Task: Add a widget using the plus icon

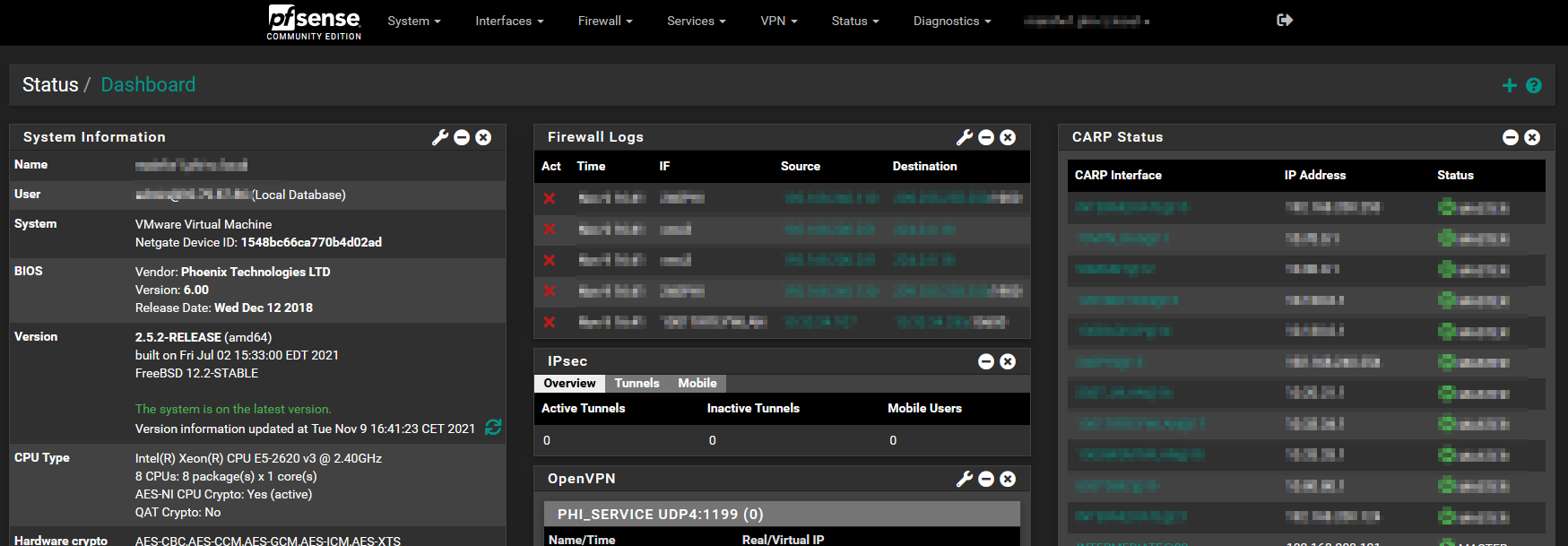Action: [1509, 85]
